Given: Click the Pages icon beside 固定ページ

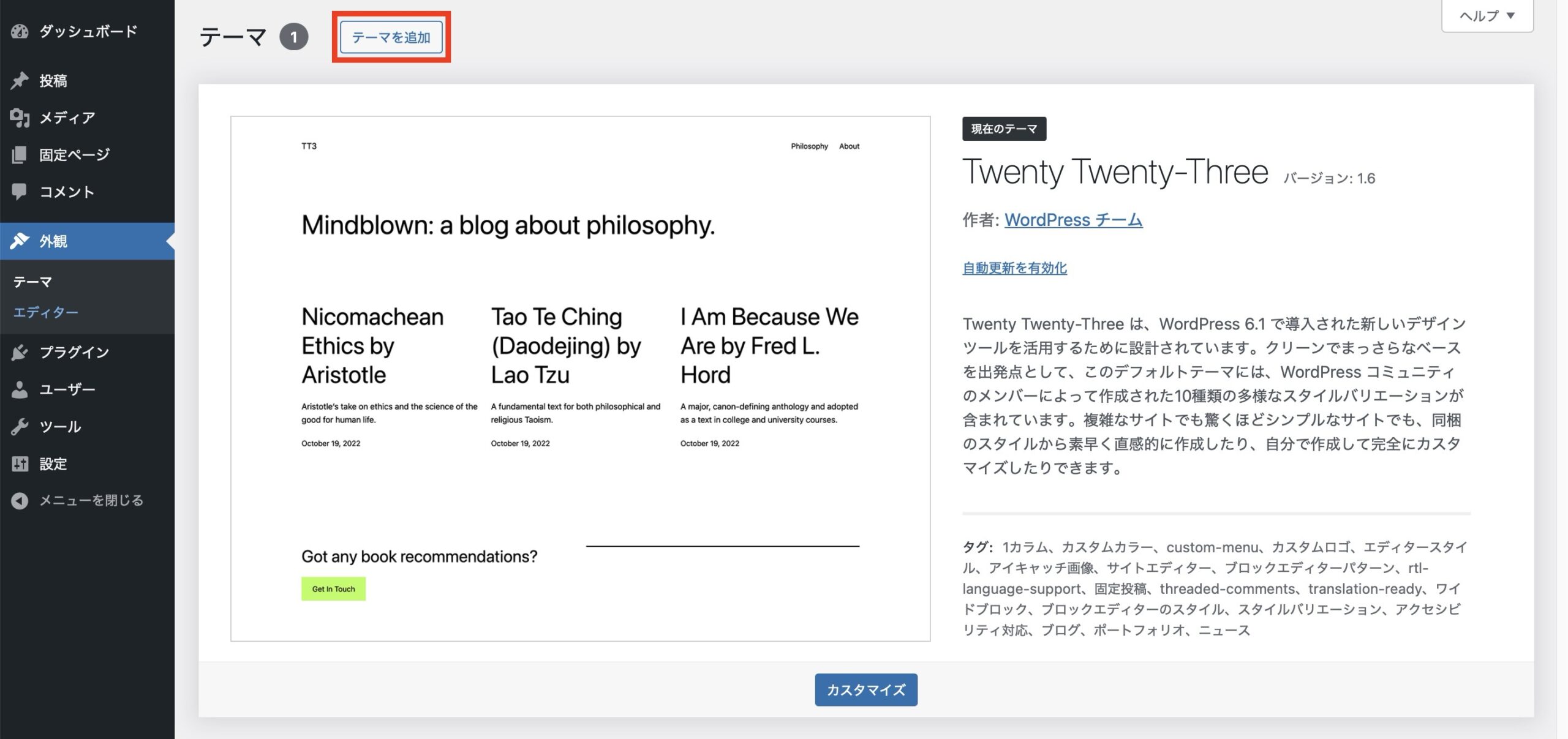Looking at the screenshot, I should coord(20,155).
